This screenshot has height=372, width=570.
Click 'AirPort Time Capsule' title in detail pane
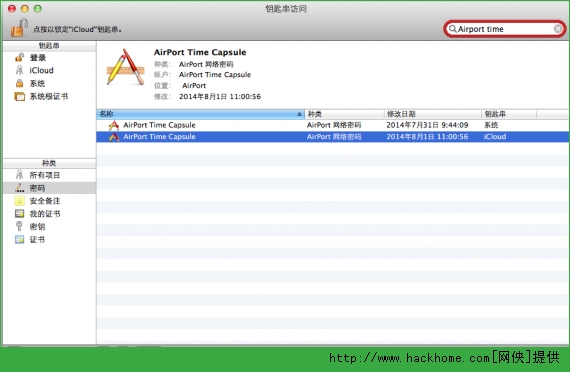click(x=200, y=52)
